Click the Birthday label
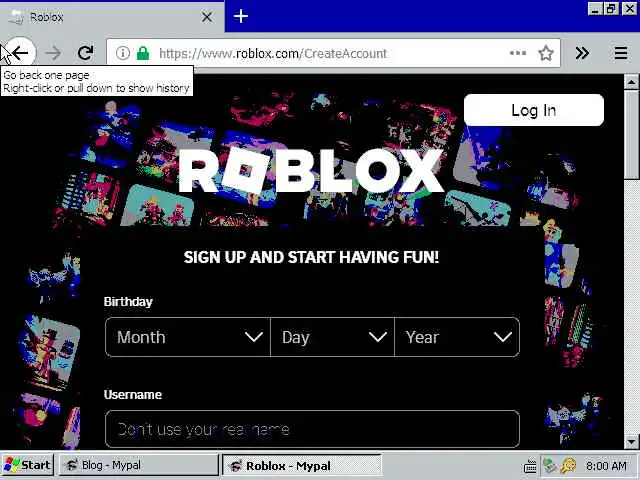The image size is (640, 480). tap(128, 302)
